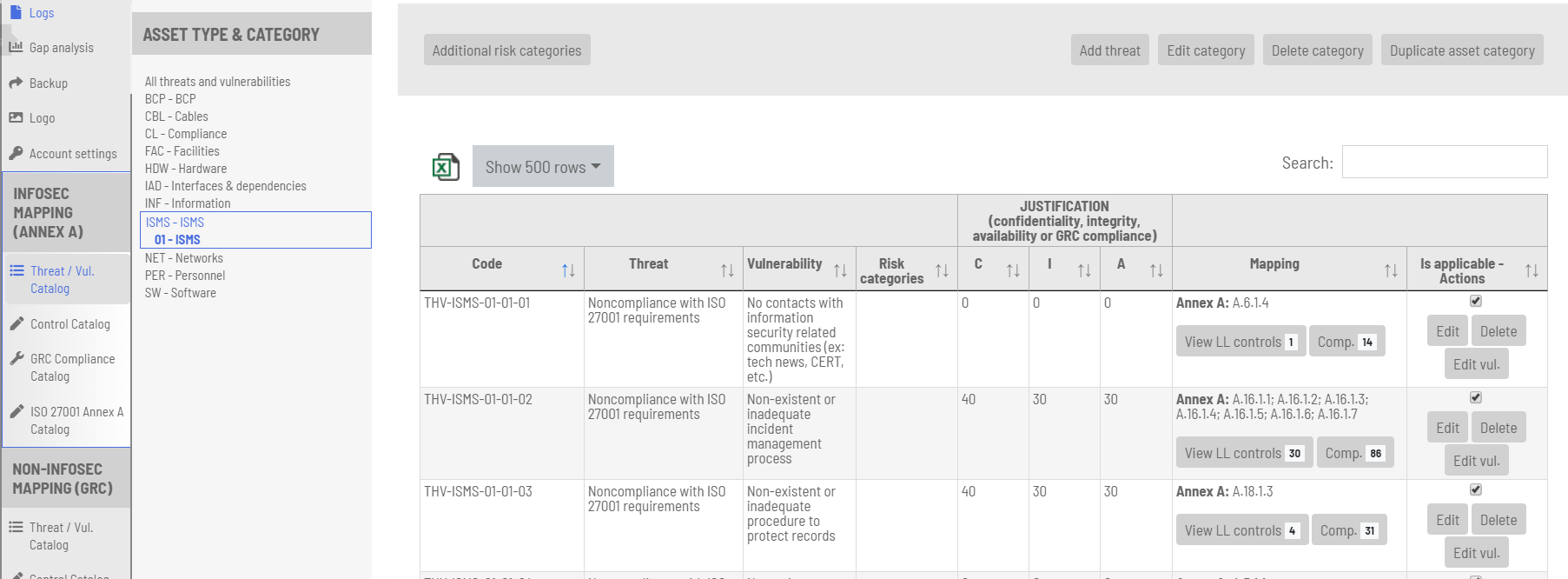This screenshot has height=579, width=1568.
Task: Click the Add threat button
Action: [x=1109, y=50]
